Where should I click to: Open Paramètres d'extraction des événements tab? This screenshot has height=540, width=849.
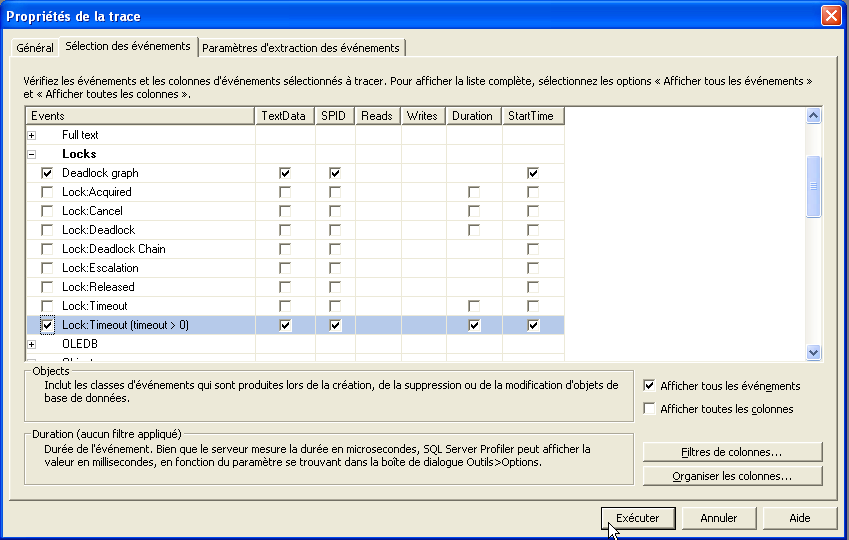pyautogui.click(x=302, y=48)
